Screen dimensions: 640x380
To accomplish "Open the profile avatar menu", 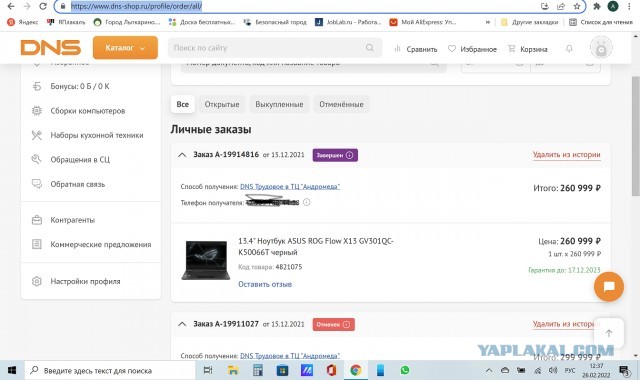I will pos(601,48).
